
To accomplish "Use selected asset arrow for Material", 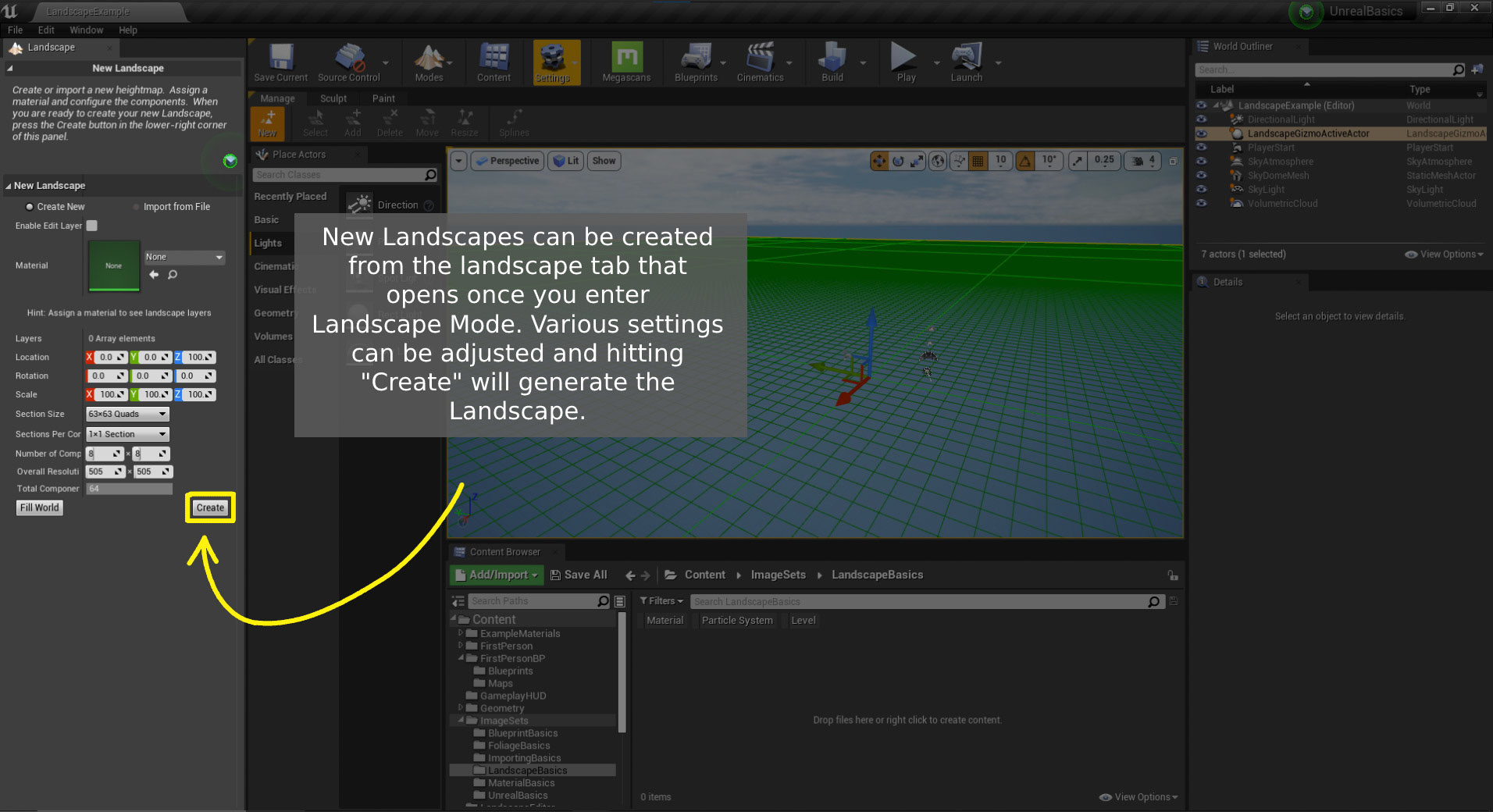I will coord(154,275).
